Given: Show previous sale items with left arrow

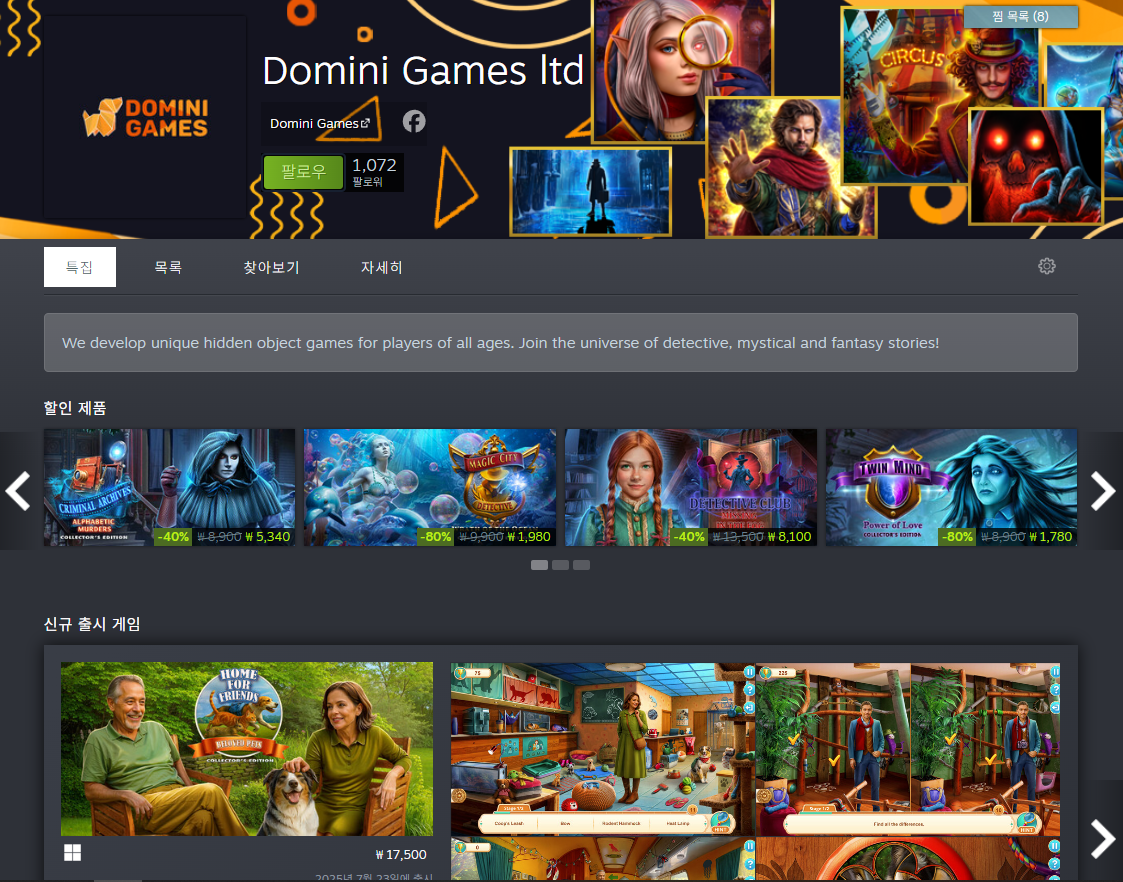Looking at the screenshot, I should point(17,491).
